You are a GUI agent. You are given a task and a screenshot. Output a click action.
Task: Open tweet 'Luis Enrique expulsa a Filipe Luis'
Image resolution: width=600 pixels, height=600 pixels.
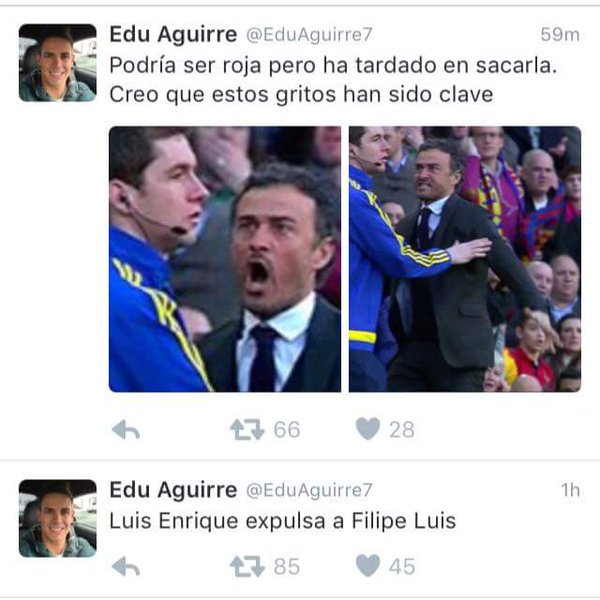pos(283,521)
